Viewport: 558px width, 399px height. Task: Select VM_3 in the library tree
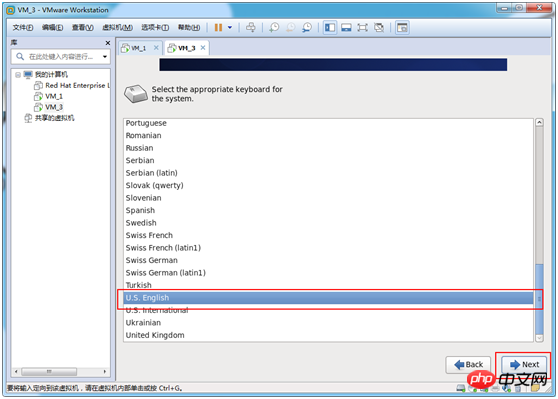point(54,107)
